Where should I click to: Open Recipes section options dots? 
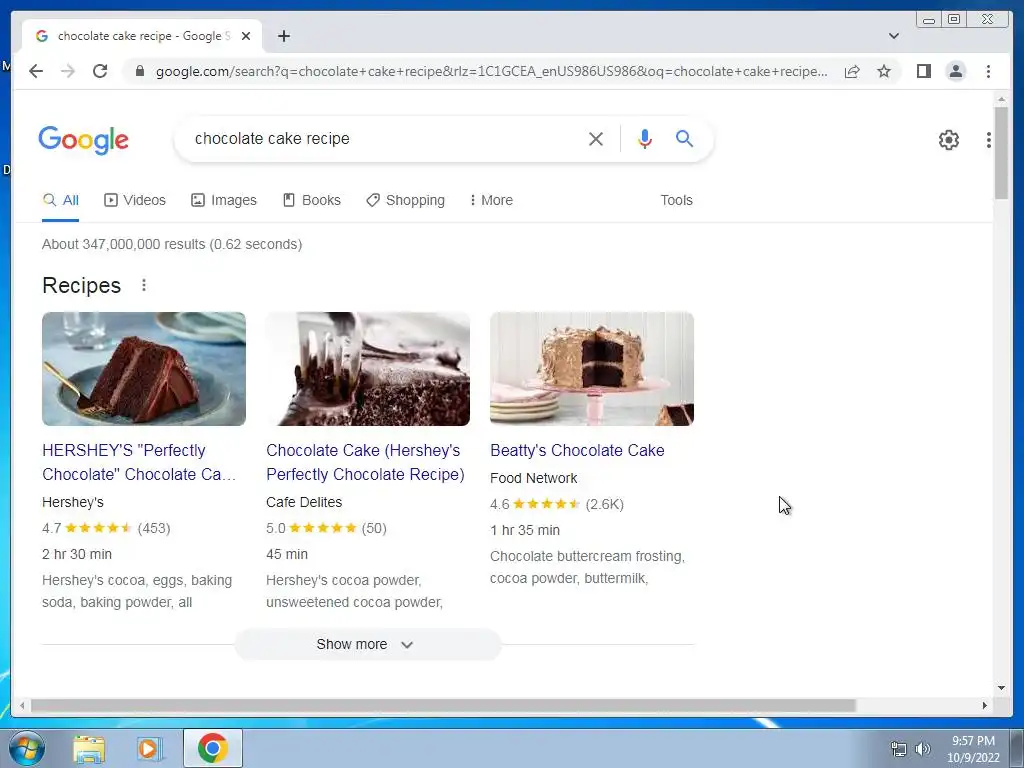144,285
